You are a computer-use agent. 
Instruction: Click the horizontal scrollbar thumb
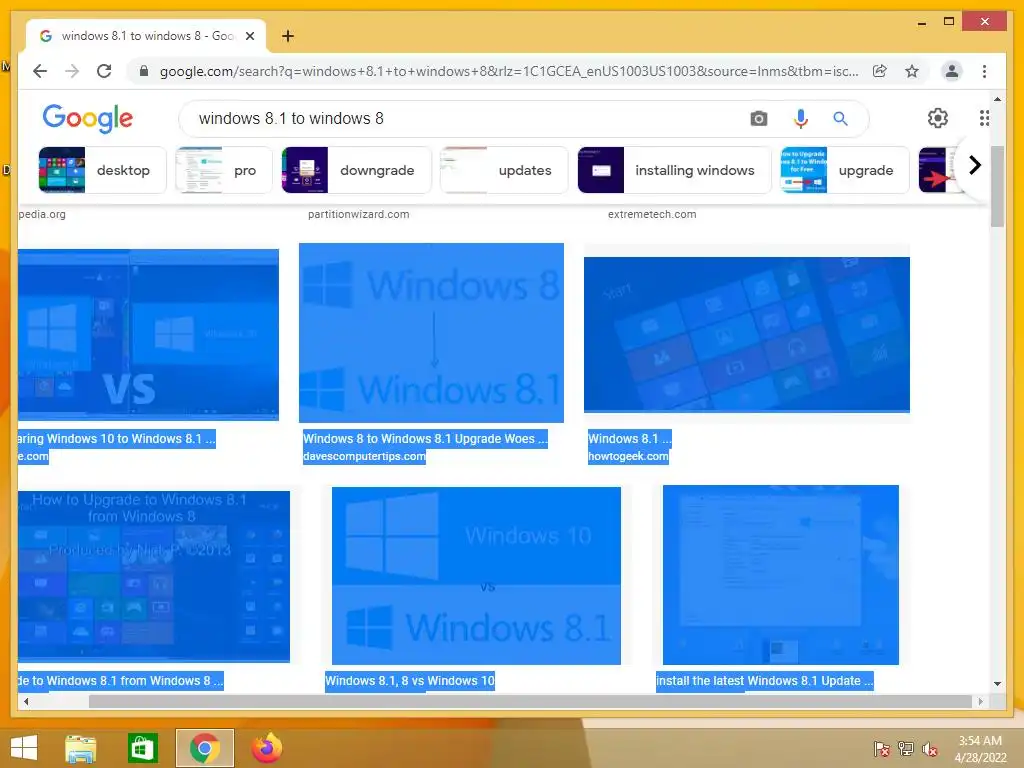coord(530,701)
